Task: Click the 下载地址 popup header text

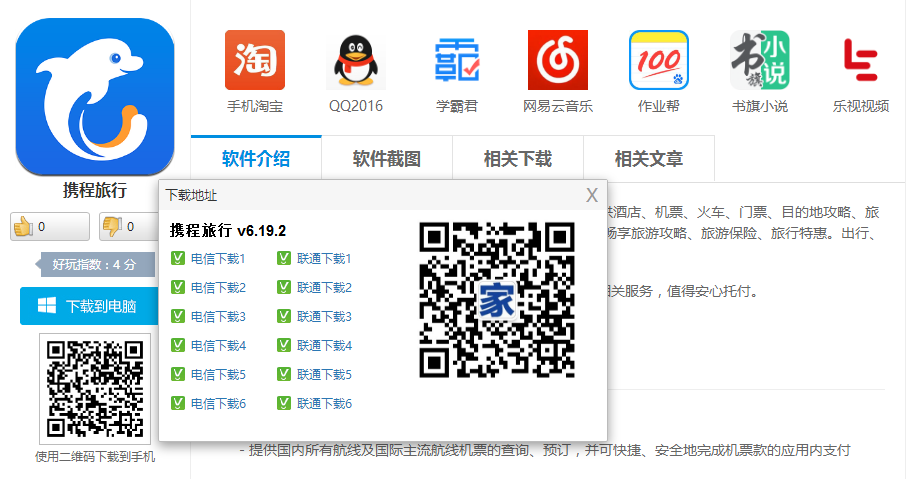Action: (x=191, y=195)
